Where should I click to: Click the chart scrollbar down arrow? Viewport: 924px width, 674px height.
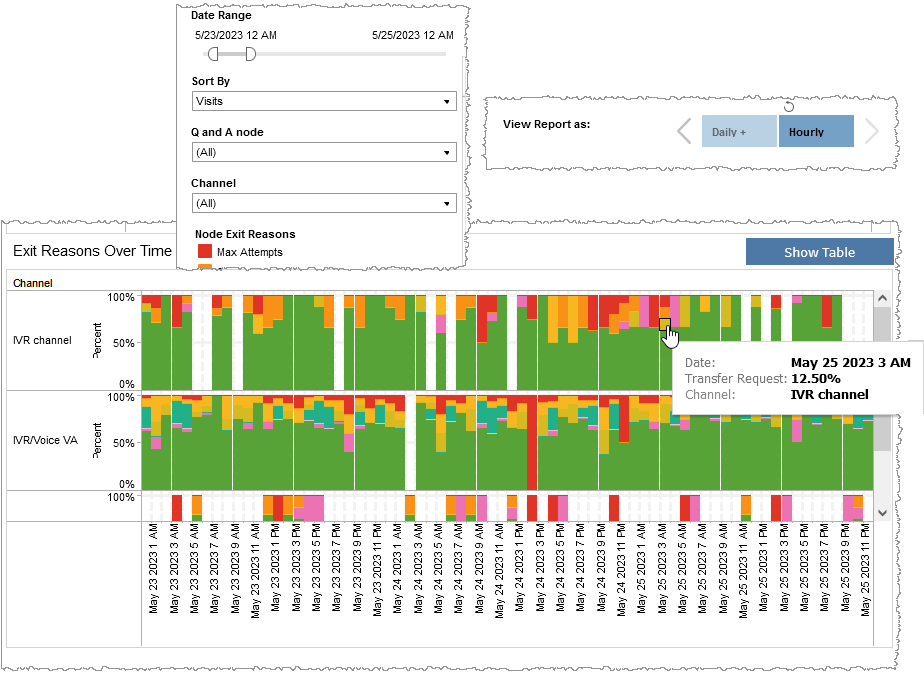coord(881,512)
